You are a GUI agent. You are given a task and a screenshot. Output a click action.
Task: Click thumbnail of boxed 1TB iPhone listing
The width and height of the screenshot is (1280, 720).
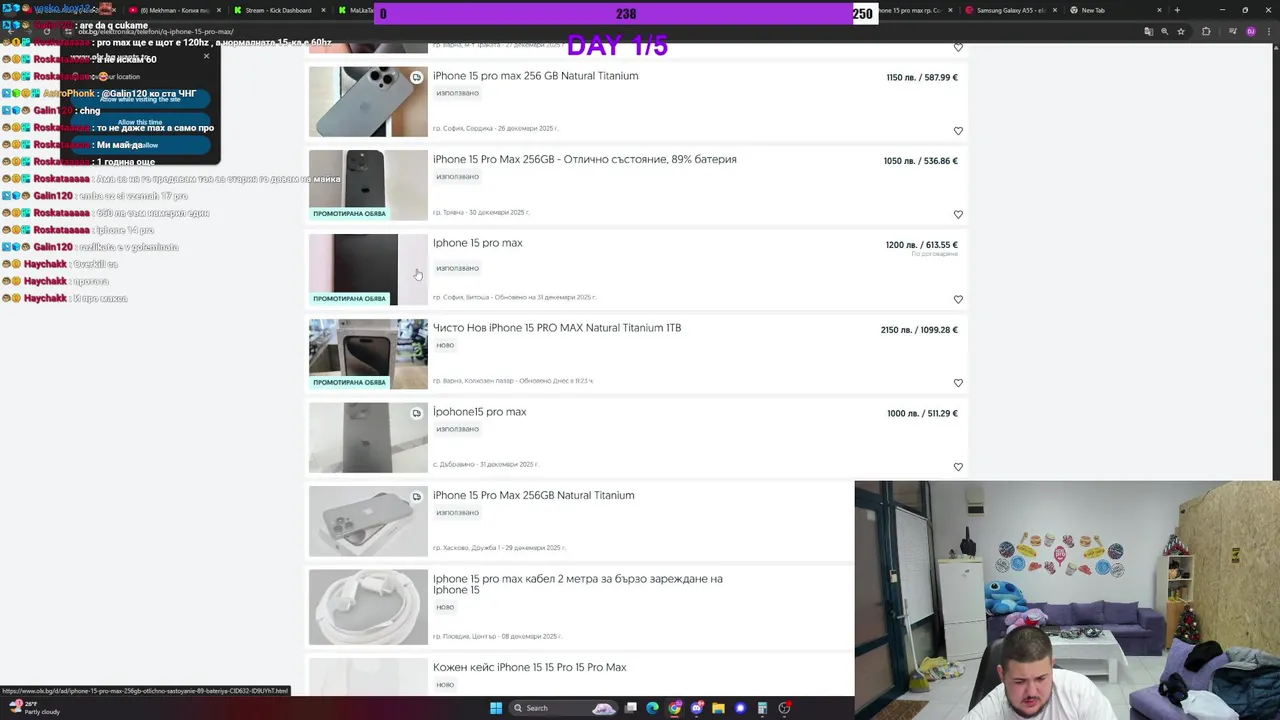(368, 354)
